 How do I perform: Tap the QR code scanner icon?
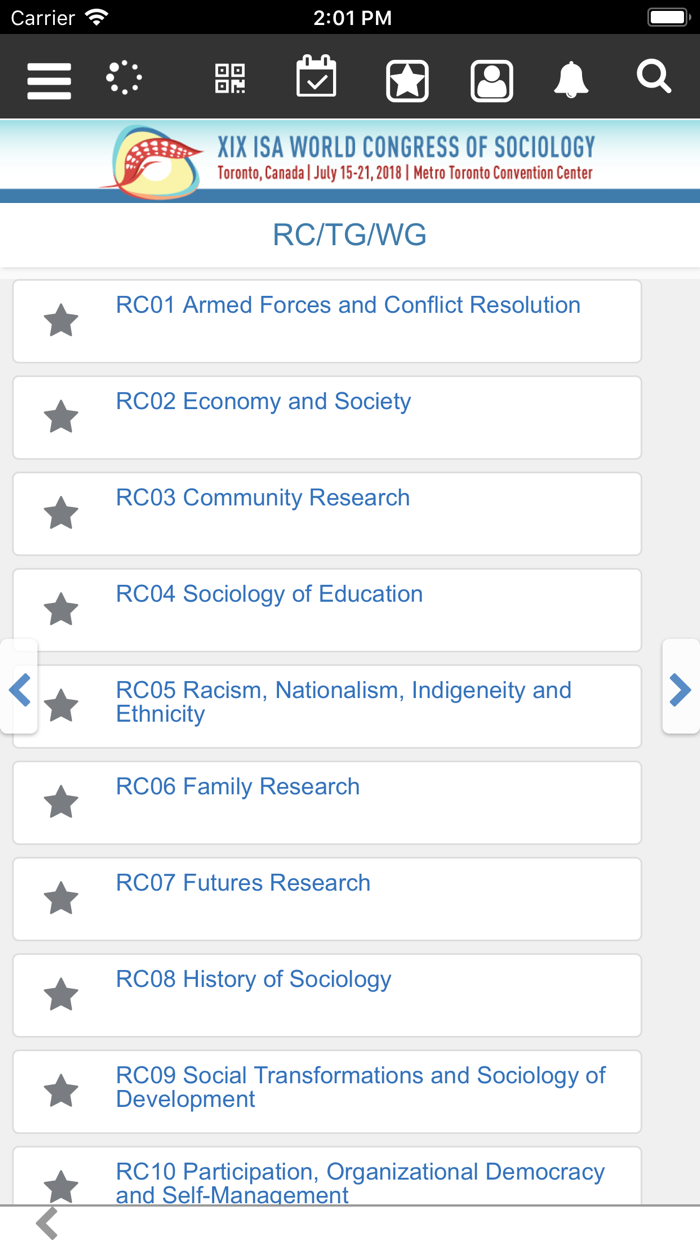point(230,78)
